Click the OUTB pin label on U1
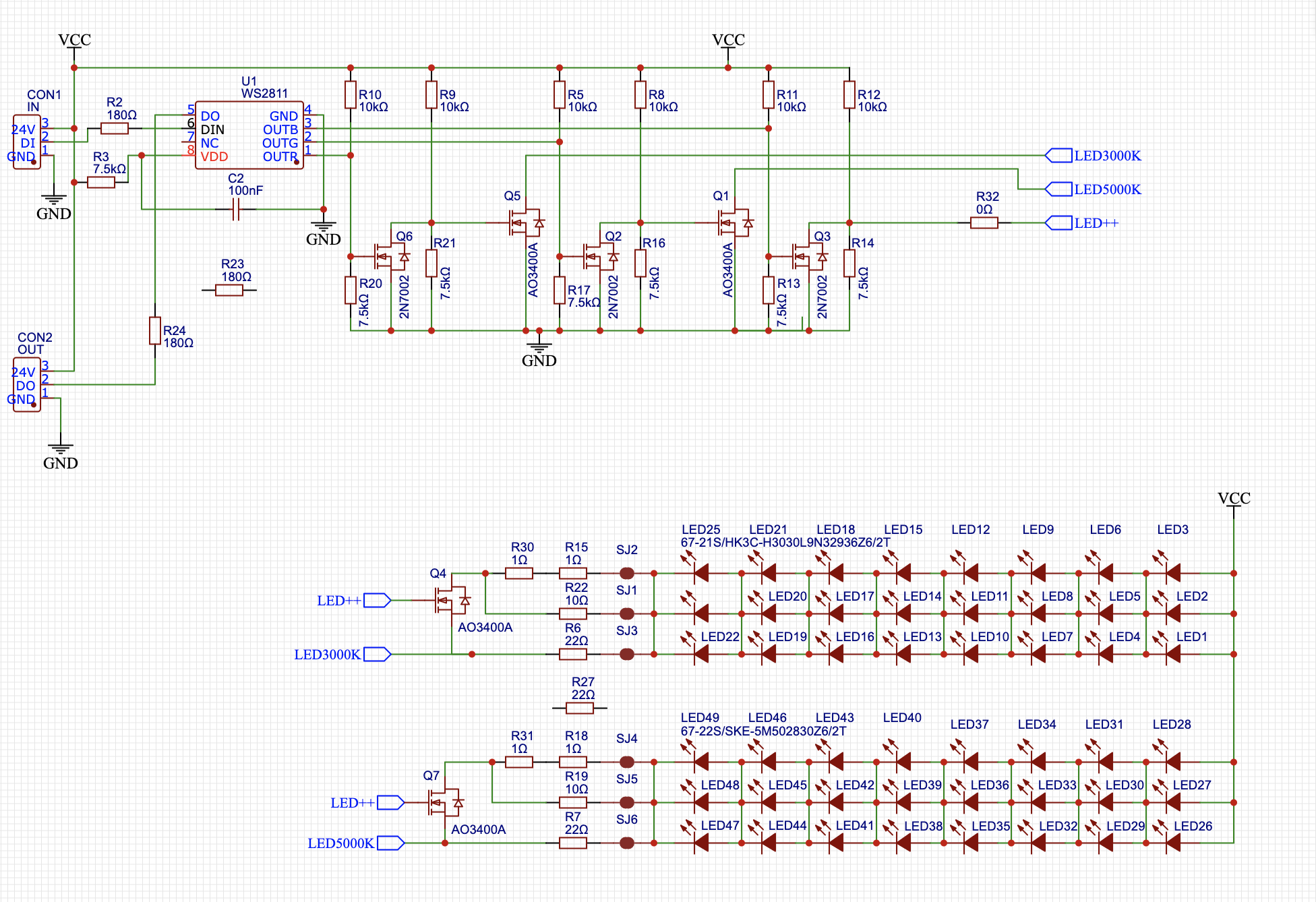 pos(280,129)
